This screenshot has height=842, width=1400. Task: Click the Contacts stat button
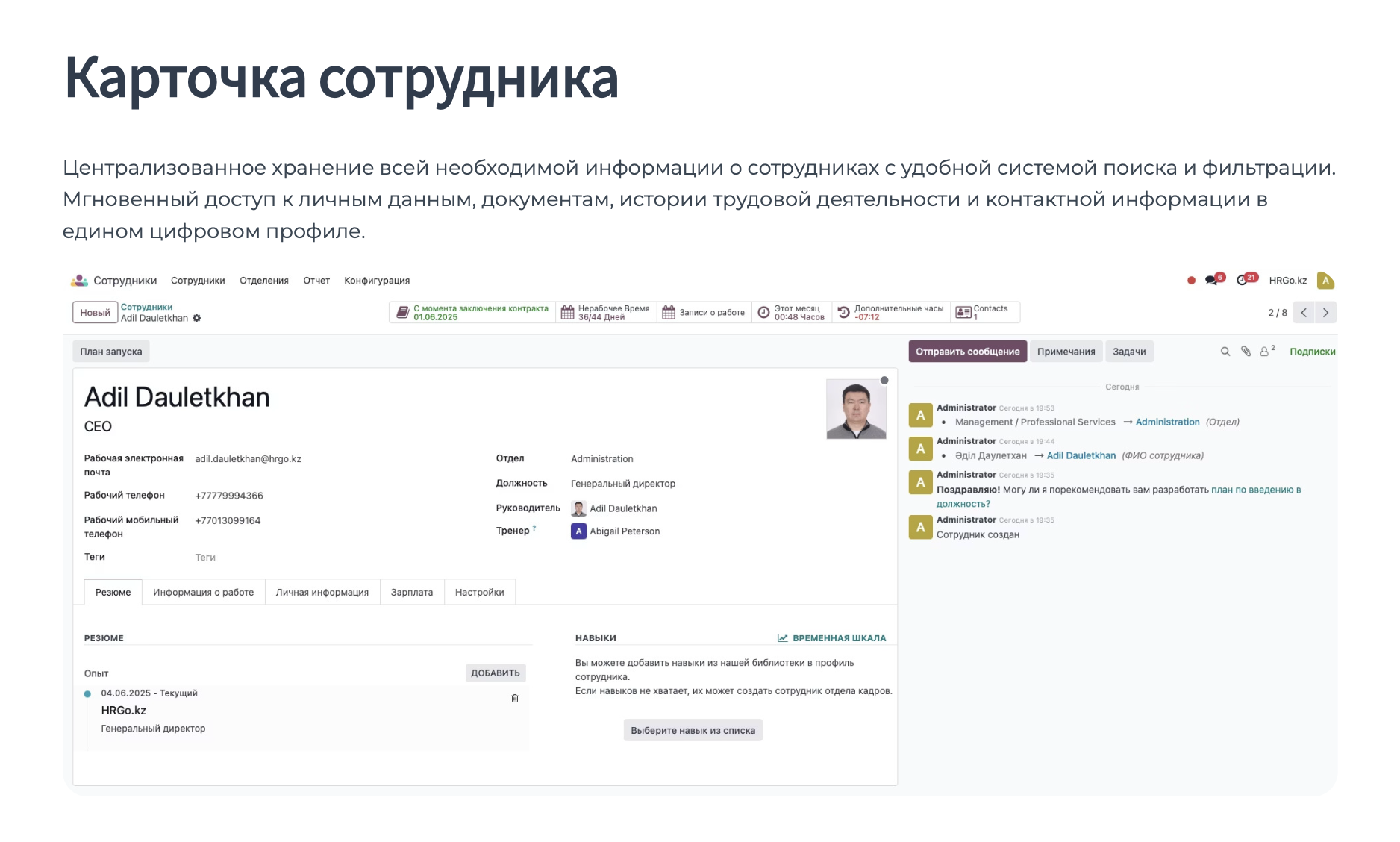(x=985, y=313)
